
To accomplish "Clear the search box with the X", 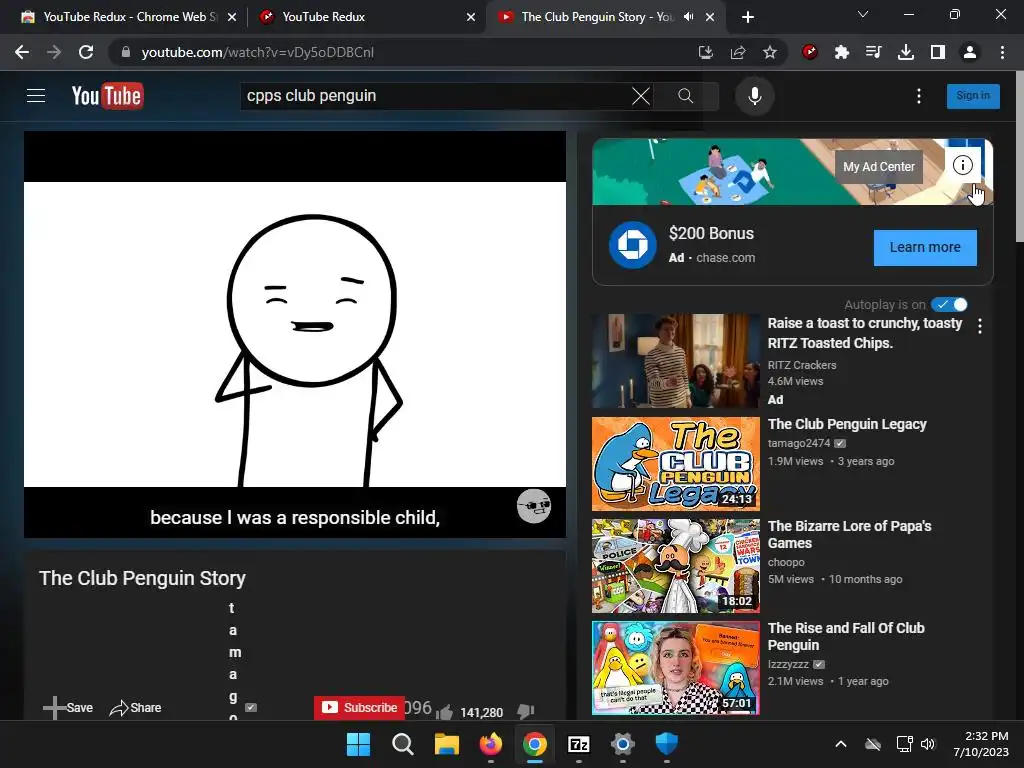I will pyautogui.click(x=641, y=96).
